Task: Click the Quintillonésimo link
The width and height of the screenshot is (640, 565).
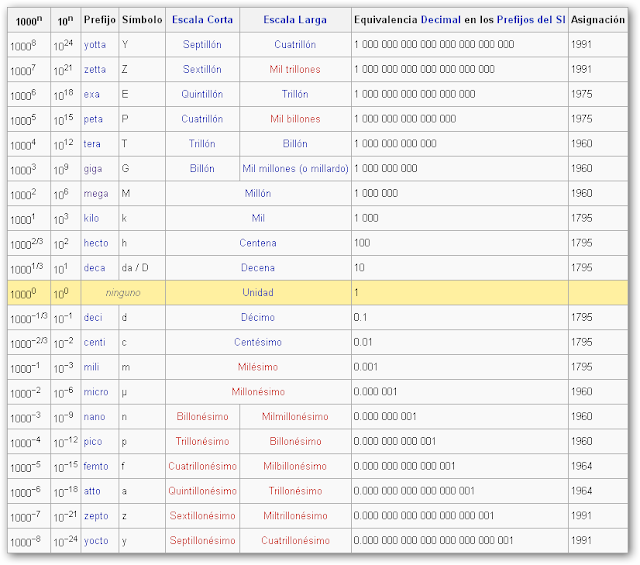Action: pyautogui.click(x=202, y=492)
